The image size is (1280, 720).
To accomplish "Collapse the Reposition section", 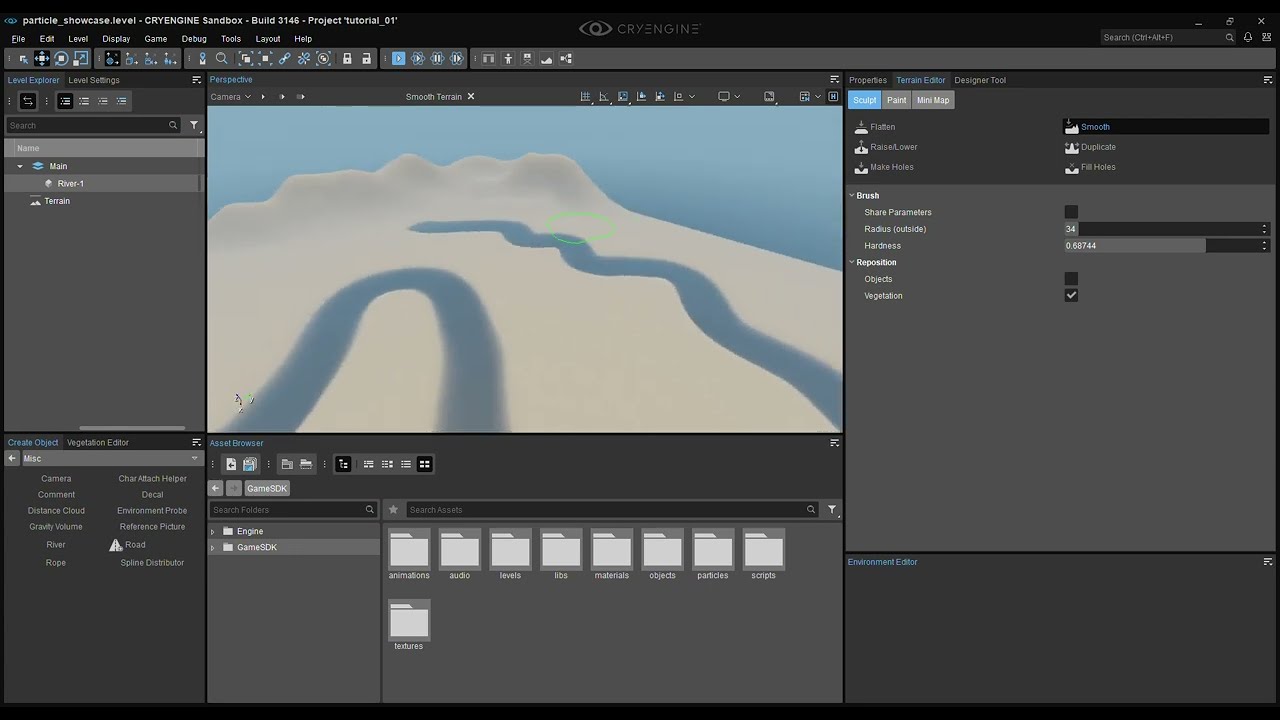I will (852, 263).
